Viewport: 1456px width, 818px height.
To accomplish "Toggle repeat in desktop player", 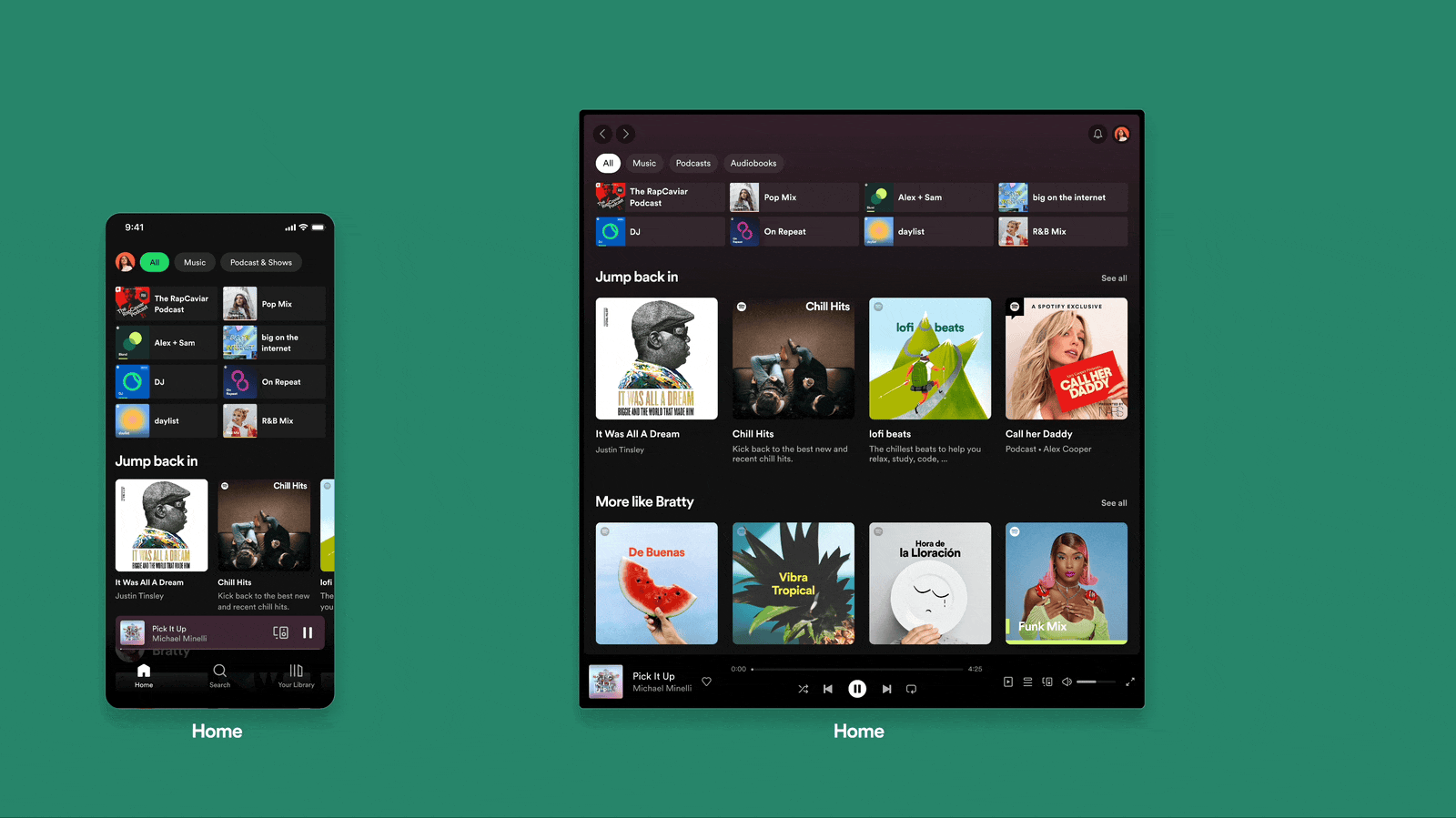I will point(911,689).
